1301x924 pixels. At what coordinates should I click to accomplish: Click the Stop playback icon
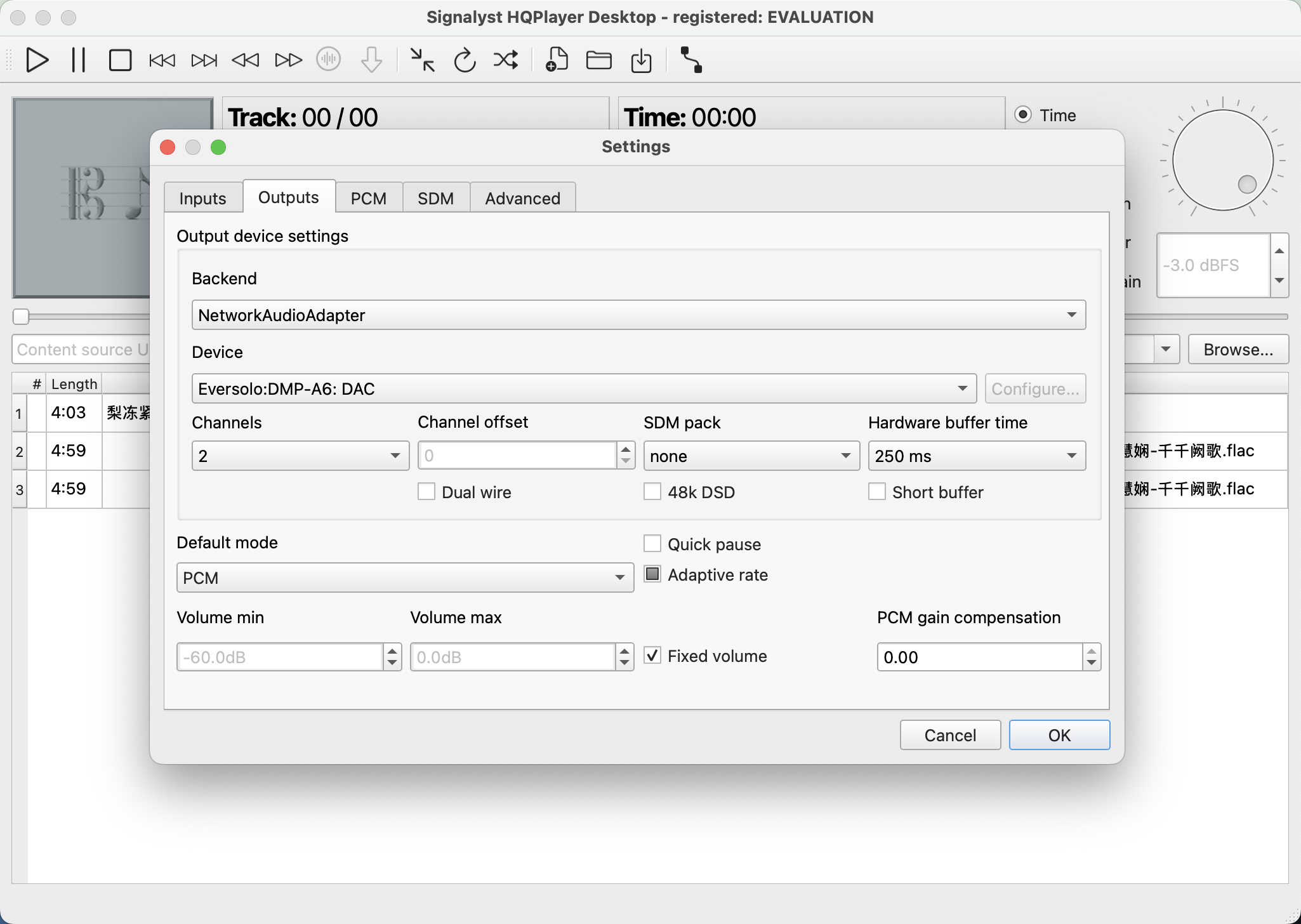(x=120, y=60)
